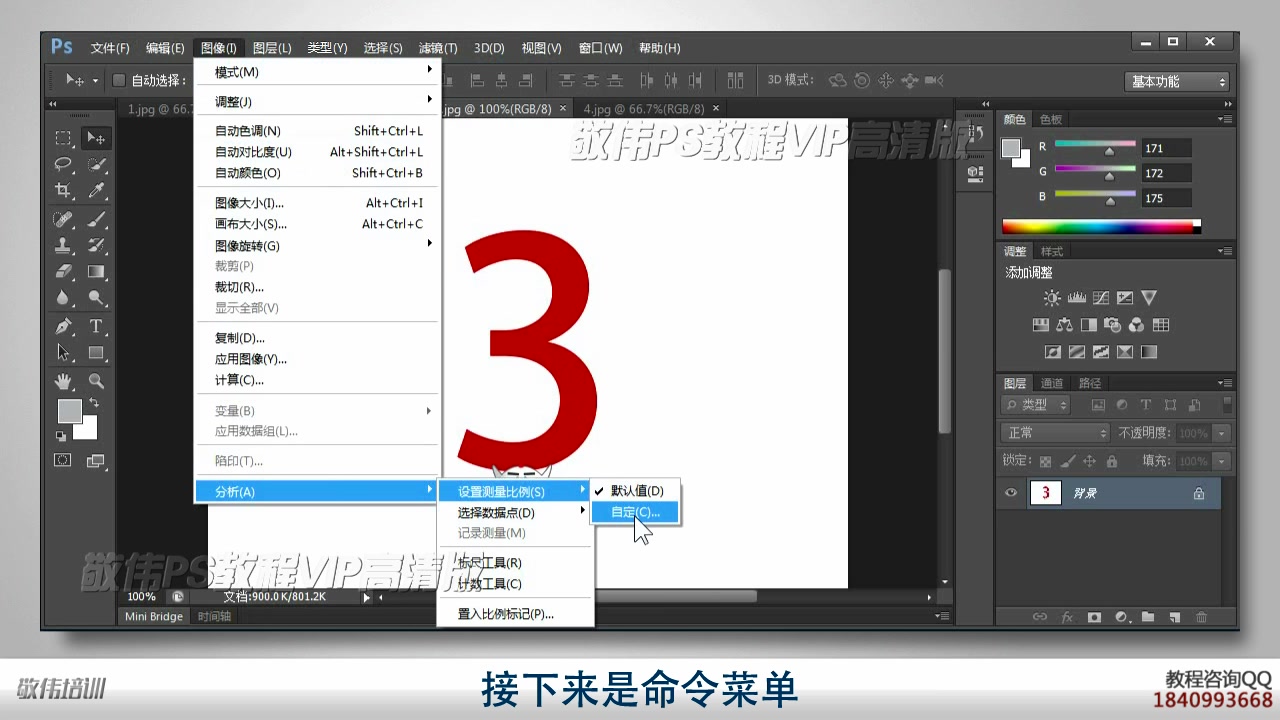
Task: Add Photo Filter adjustment
Action: click(1112, 325)
